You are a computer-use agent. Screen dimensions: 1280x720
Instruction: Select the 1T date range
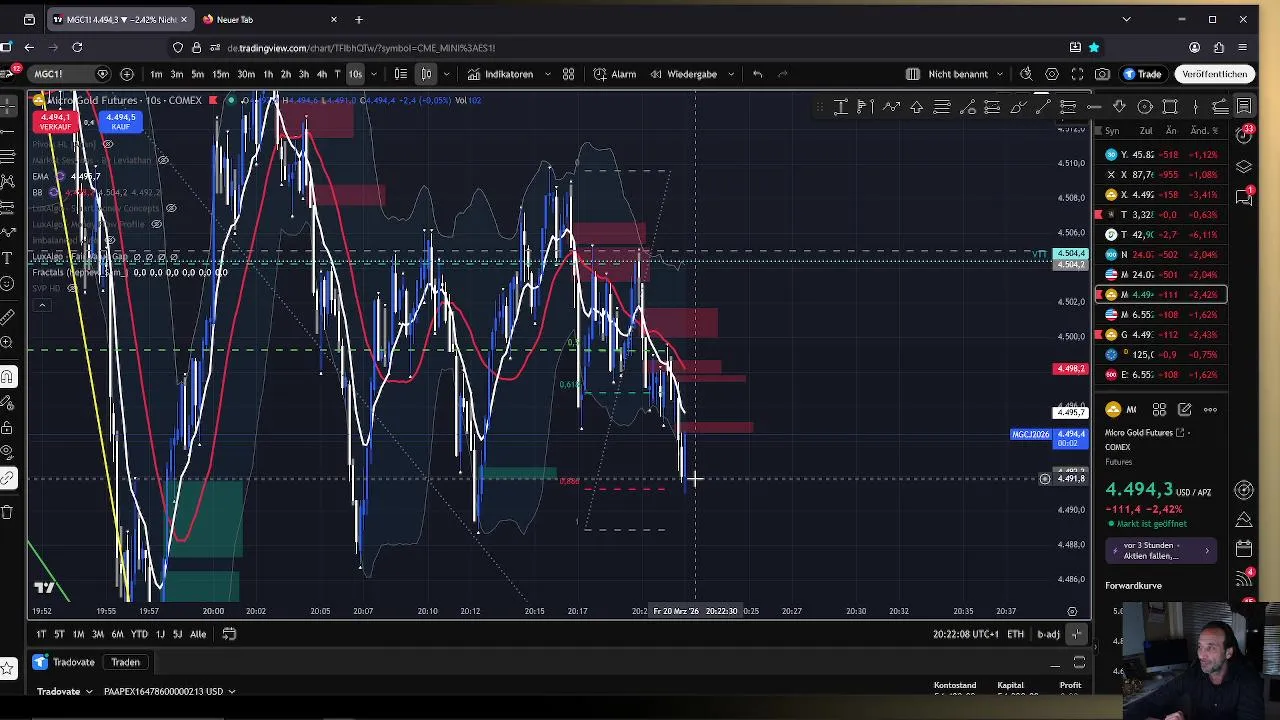41,634
